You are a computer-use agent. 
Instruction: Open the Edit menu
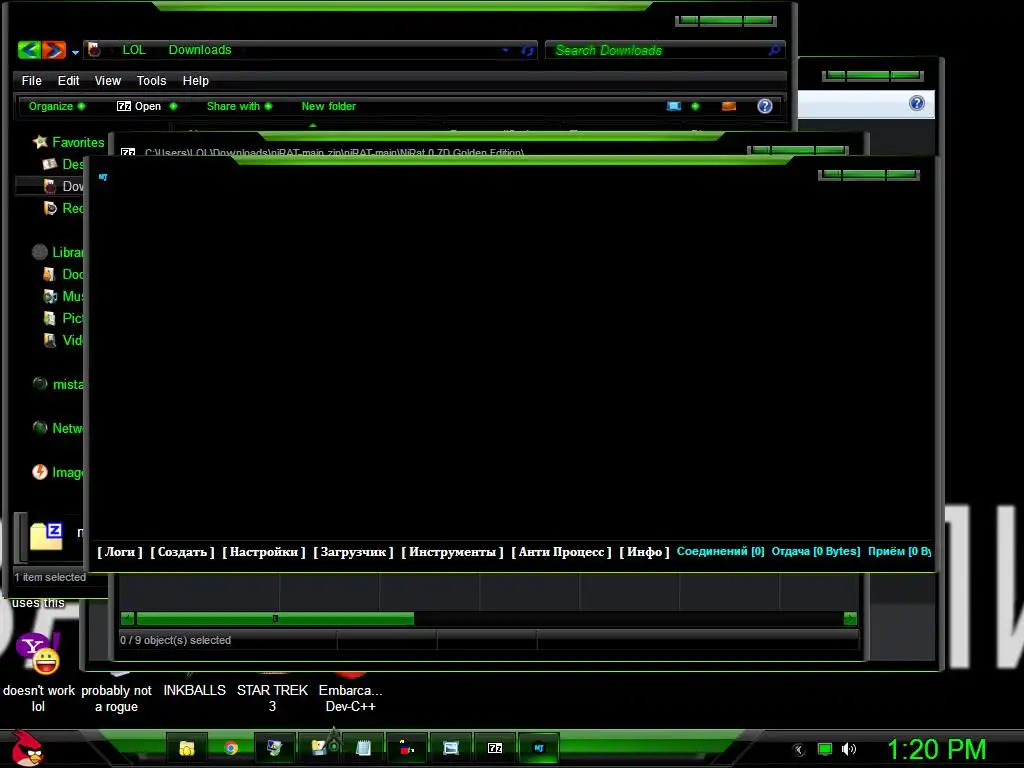click(68, 80)
